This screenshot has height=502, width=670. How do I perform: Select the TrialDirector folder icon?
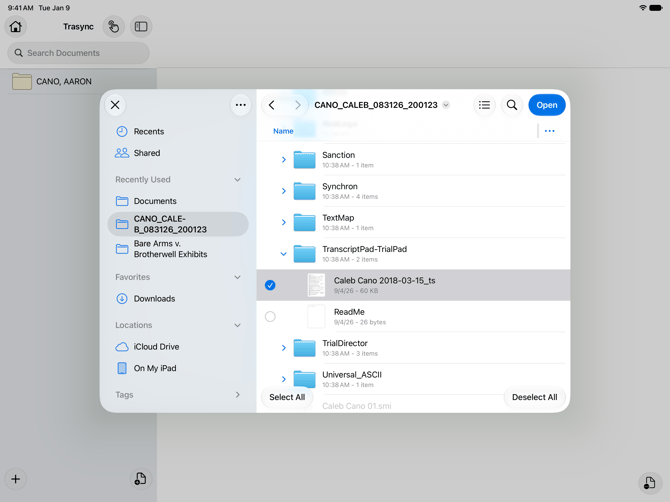[304, 348]
